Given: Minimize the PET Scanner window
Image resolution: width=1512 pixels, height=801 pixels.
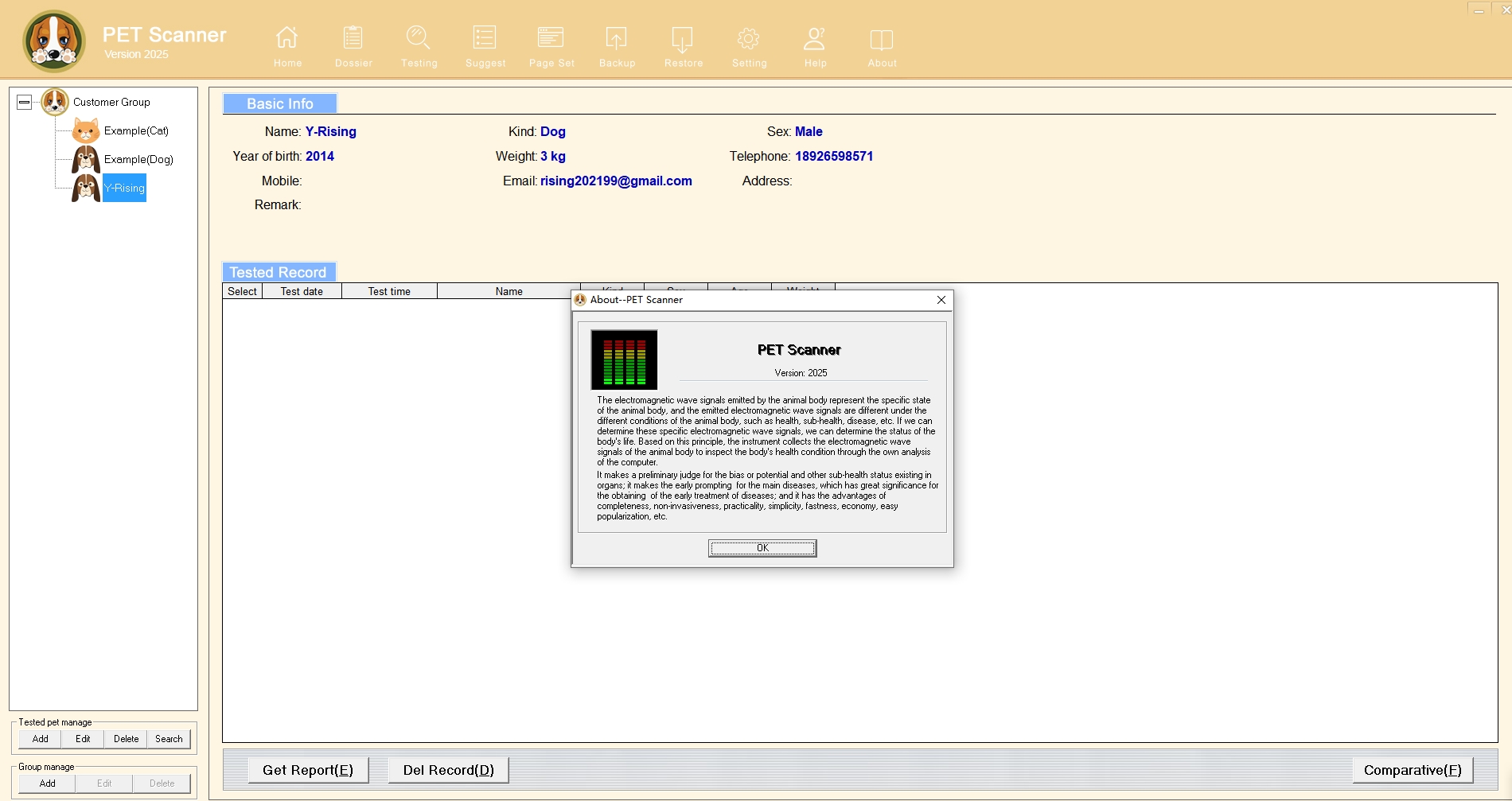Looking at the screenshot, I should tap(1479, 10).
